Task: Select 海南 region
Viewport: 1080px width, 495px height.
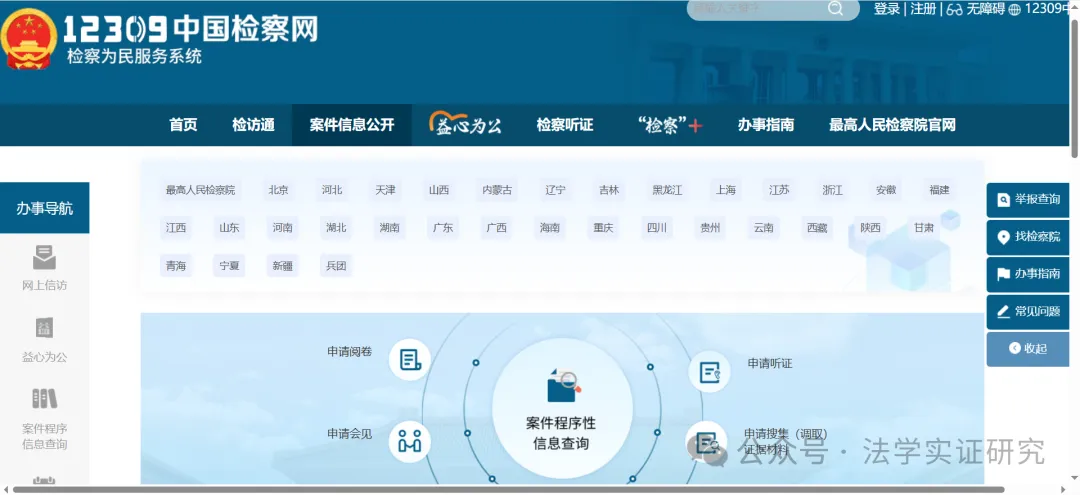Action: tap(550, 228)
